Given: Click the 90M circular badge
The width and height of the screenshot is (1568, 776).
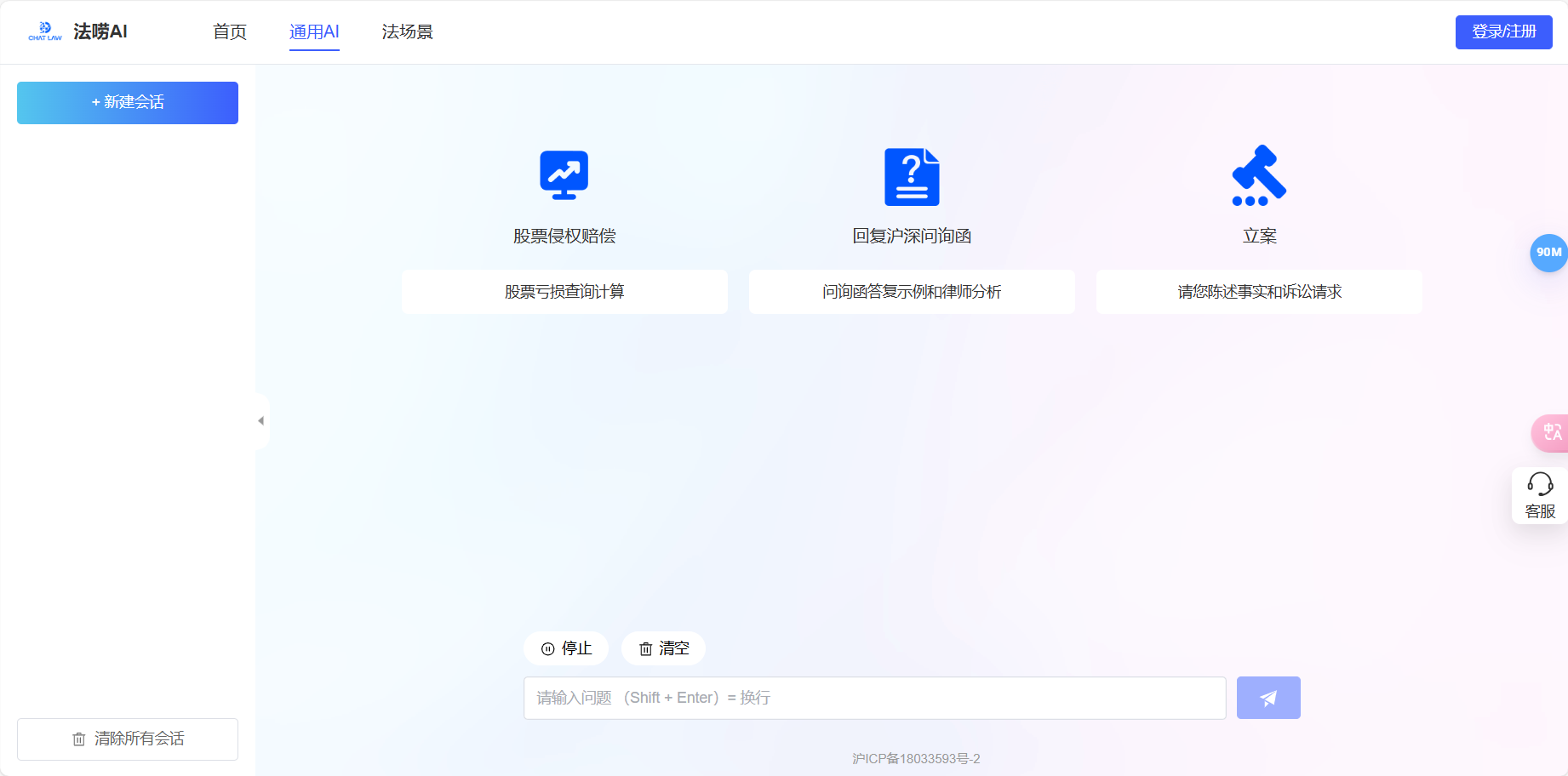Looking at the screenshot, I should coord(1551,253).
